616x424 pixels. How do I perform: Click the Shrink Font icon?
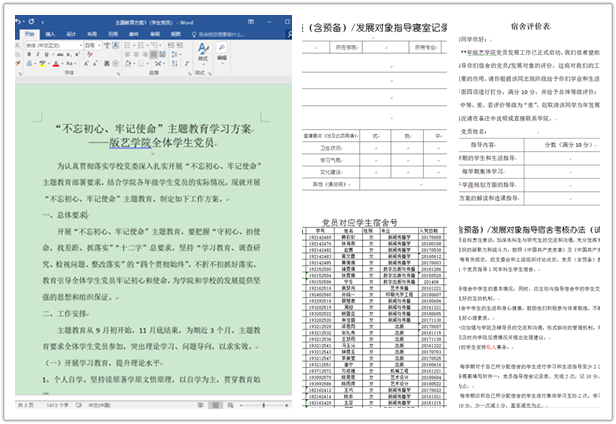[95, 63]
